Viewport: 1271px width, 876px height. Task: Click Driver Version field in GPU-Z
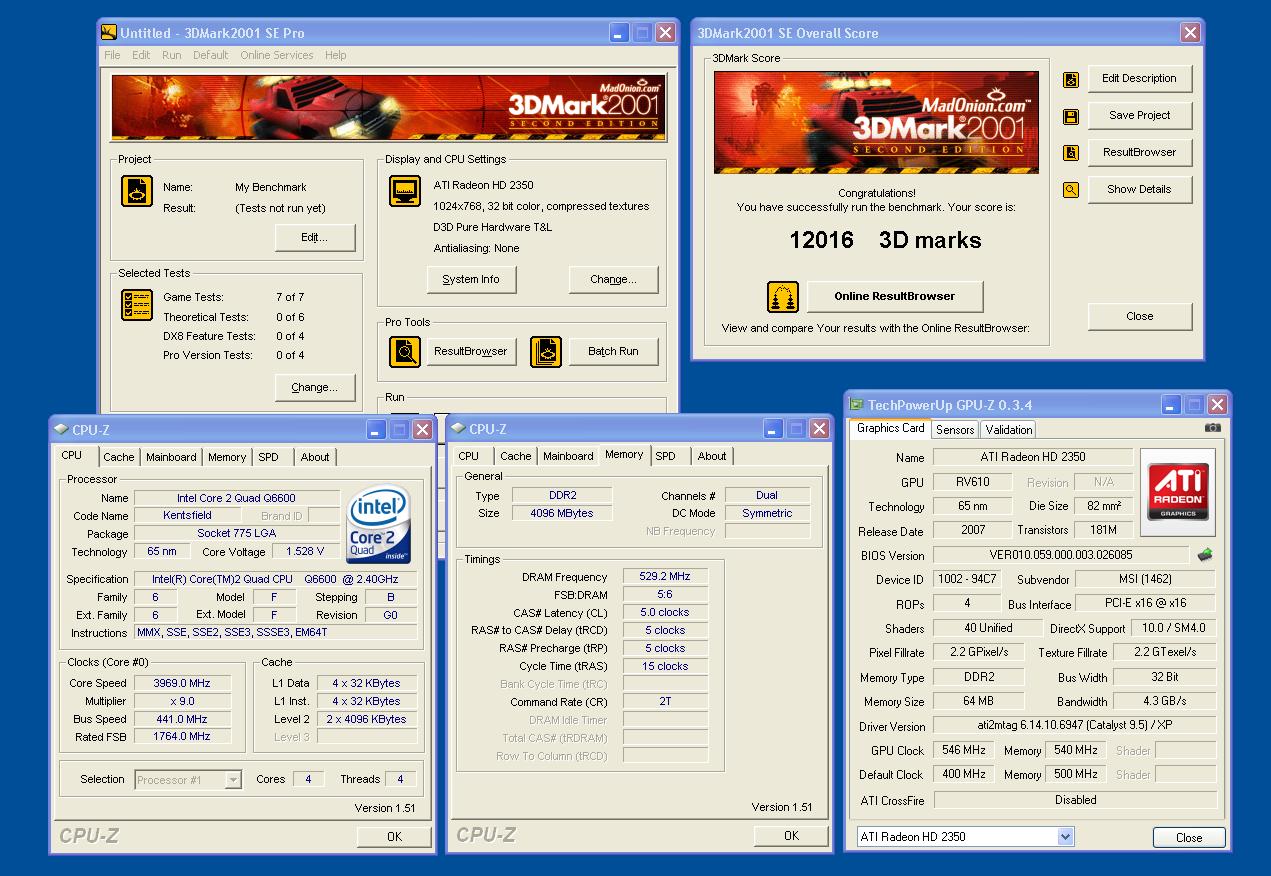pyautogui.click(x=1074, y=726)
